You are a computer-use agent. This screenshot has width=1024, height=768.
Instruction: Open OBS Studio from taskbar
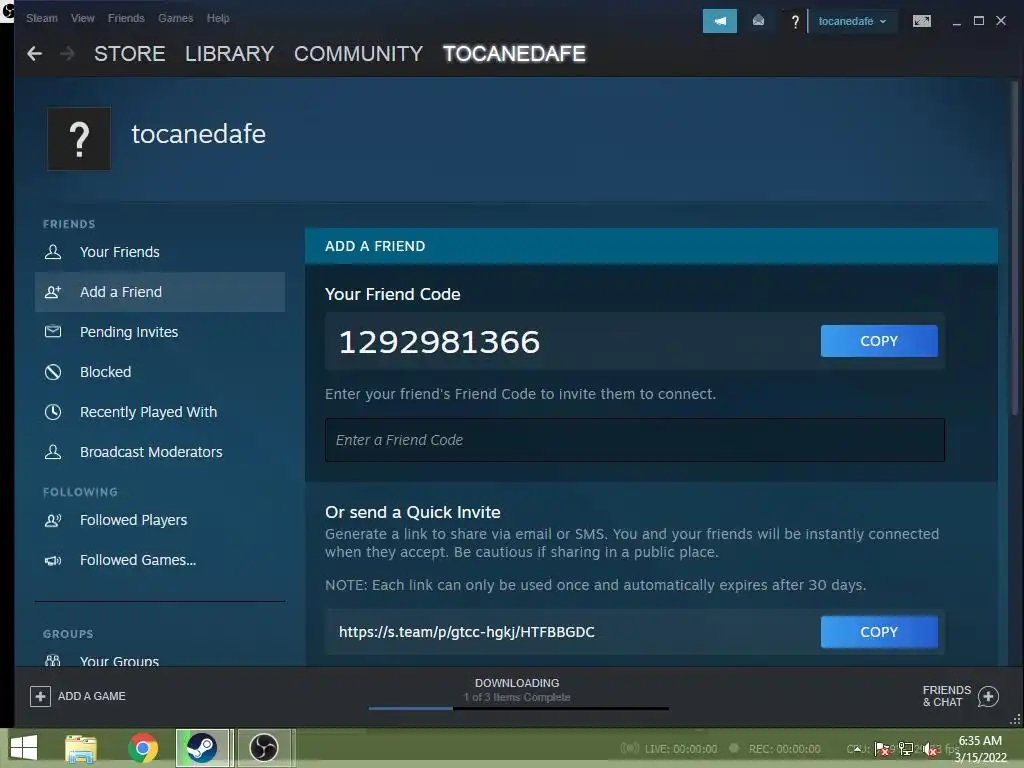point(264,748)
